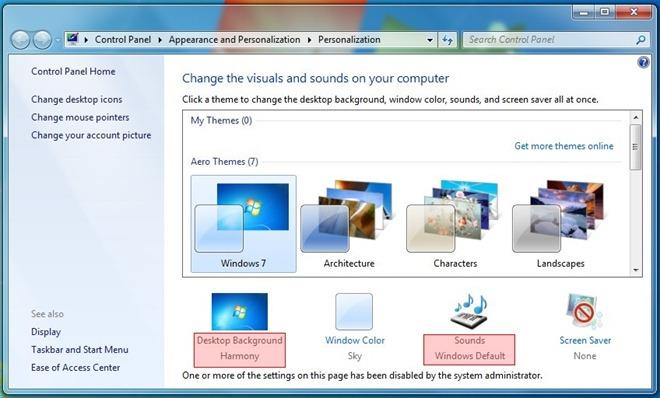Click the Refresh button in address bar
The height and width of the screenshot is (398, 660).
tap(447, 40)
